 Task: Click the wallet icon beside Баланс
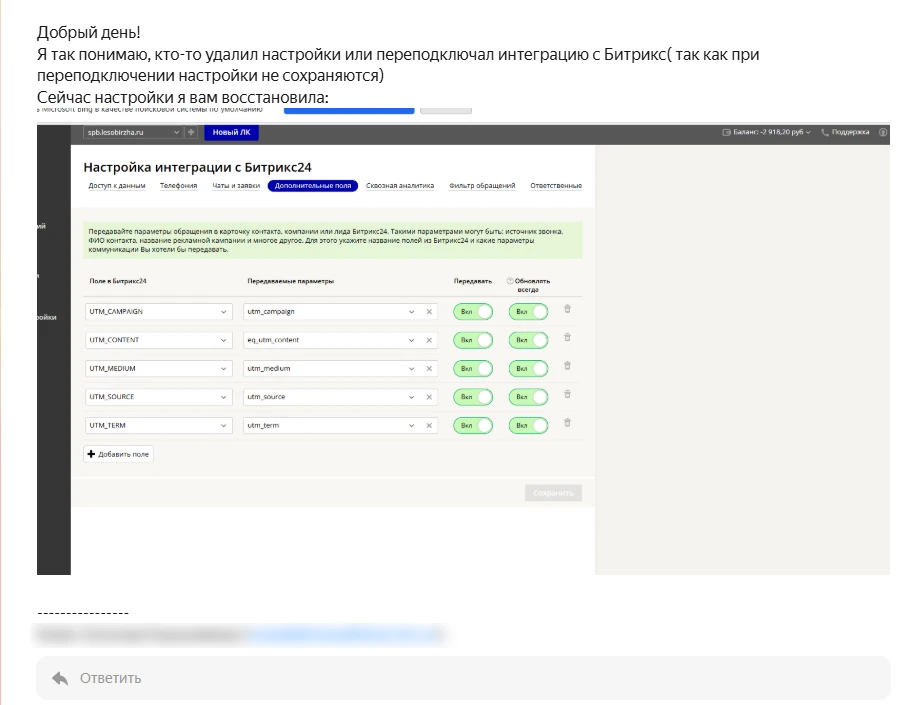tap(727, 132)
